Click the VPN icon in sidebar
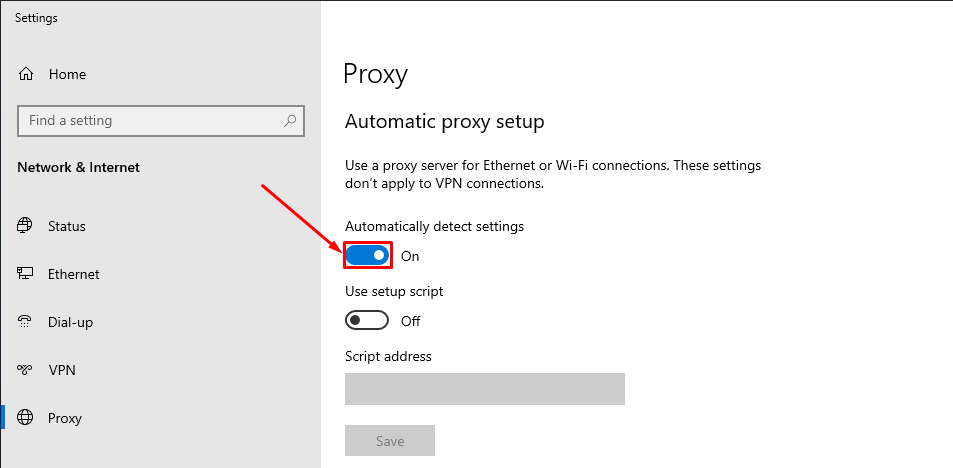Image resolution: width=953 pixels, height=468 pixels. (26, 370)
